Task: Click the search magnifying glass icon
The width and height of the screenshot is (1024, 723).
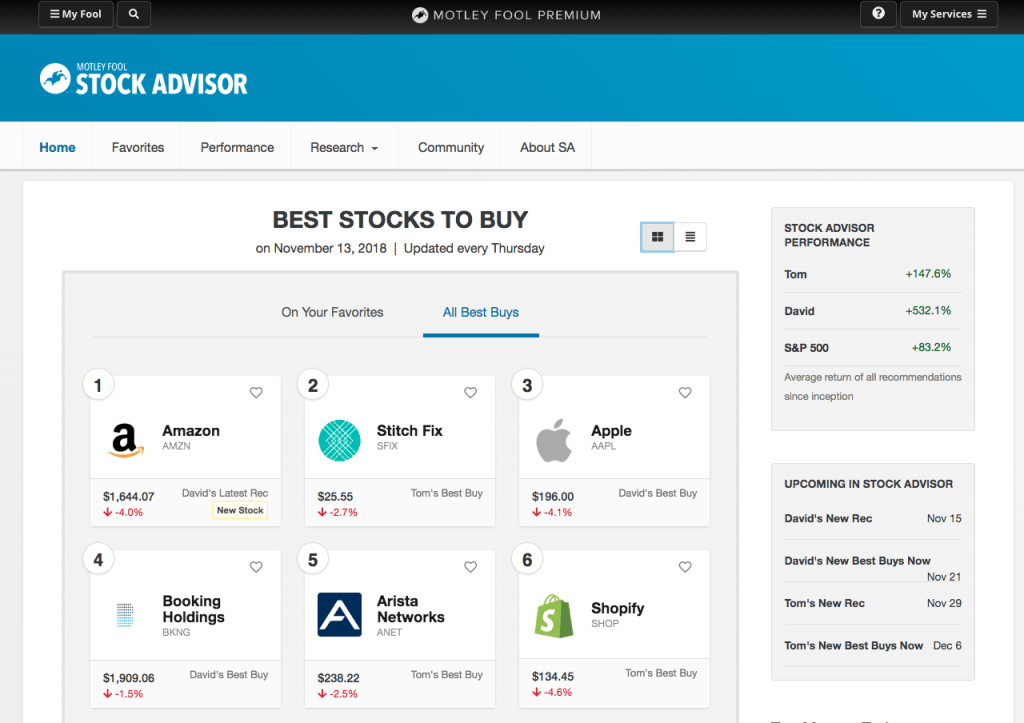Action: tap(133, 14)
